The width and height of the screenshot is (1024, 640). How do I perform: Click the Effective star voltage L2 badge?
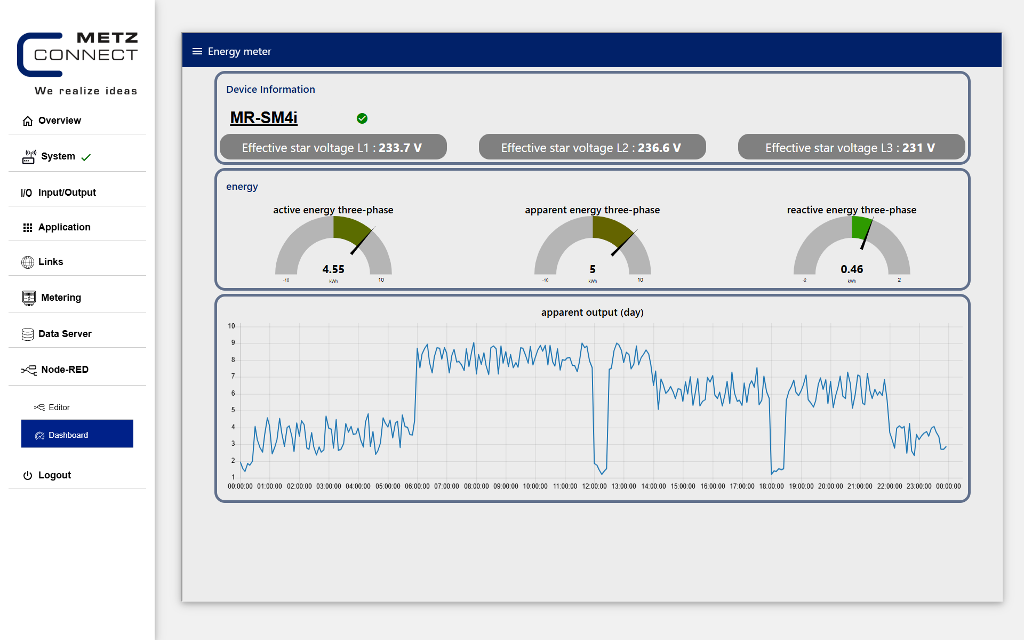[x=592, y=148]
